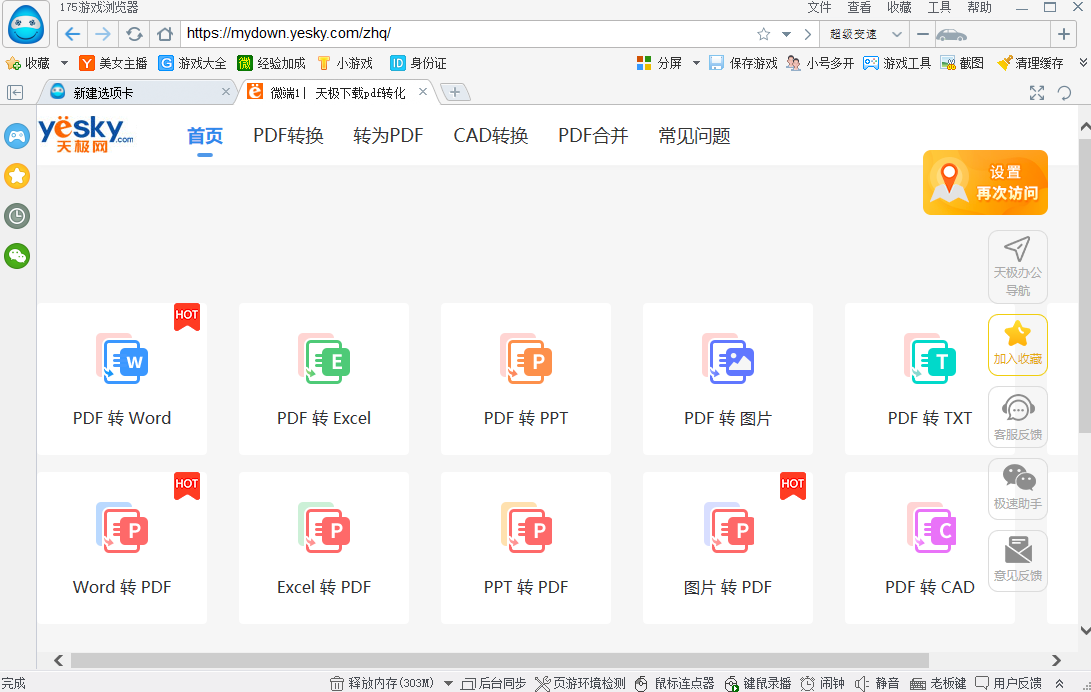Screen dimensions: 1091x692
Task: Click the 截图 screenshot toolbar icon
Action: [x=960, y=62]
